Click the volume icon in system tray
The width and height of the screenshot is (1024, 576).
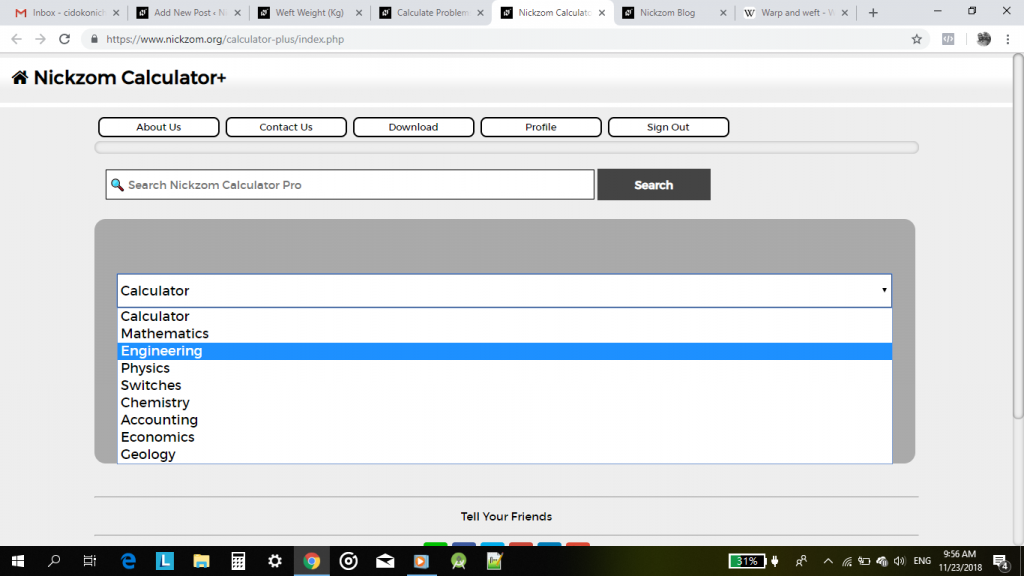[x=899, y=561]
